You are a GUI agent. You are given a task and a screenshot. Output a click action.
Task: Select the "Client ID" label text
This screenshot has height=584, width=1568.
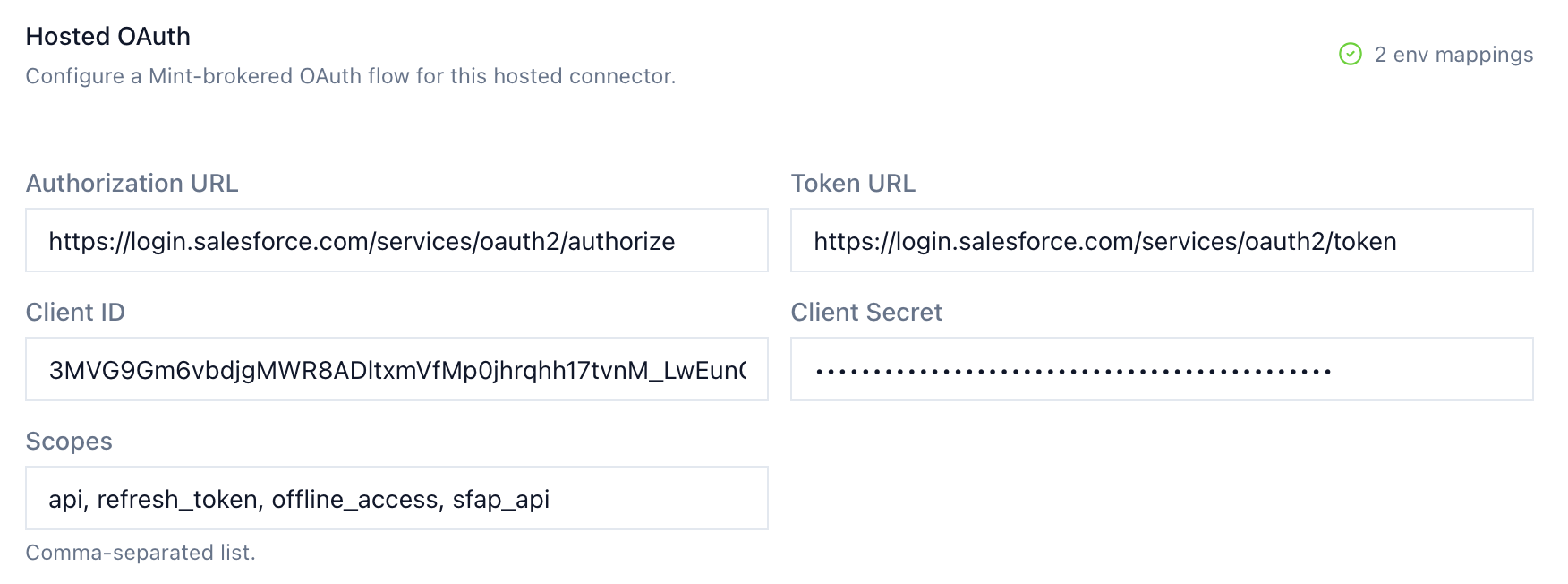pos(75,313)
